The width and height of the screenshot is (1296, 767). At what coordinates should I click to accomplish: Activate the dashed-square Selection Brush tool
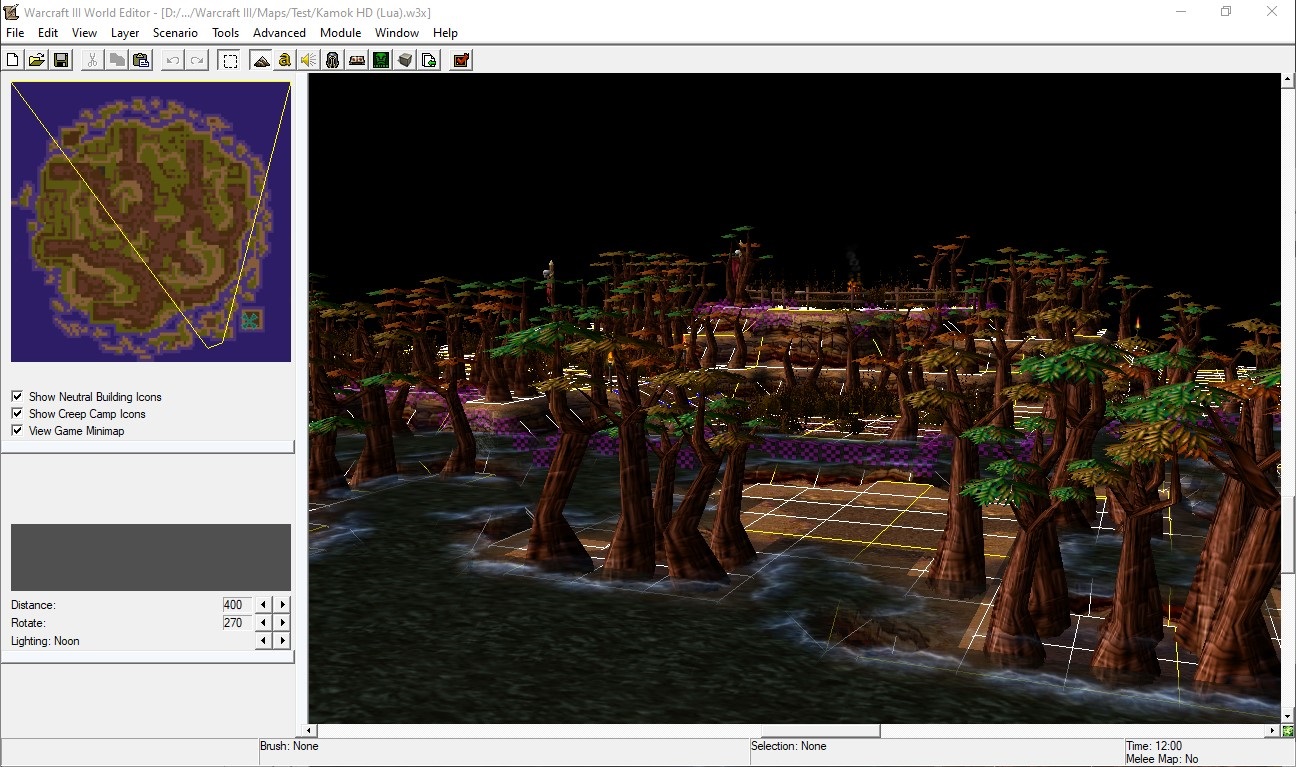pos(230,60)
